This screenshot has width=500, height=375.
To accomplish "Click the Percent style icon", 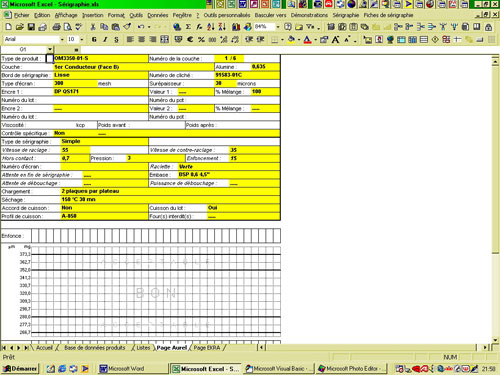I will (201, 39).
